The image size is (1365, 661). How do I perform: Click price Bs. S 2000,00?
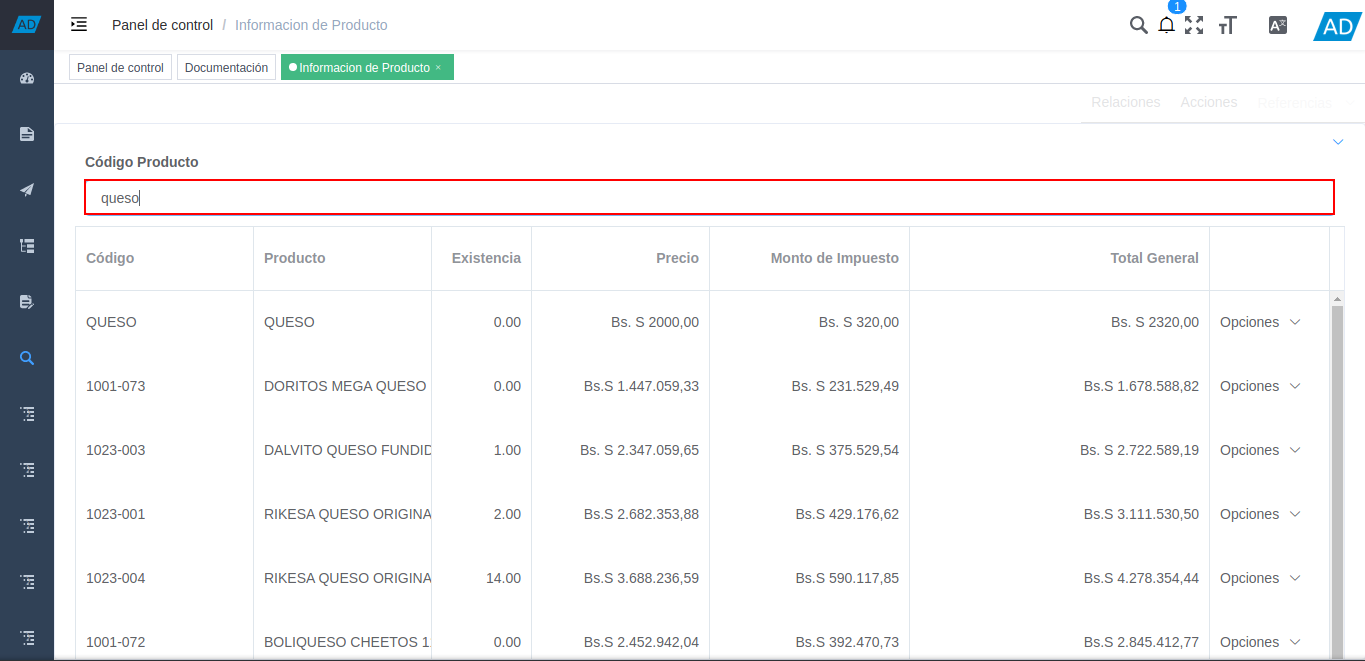[x=655, y=322]
